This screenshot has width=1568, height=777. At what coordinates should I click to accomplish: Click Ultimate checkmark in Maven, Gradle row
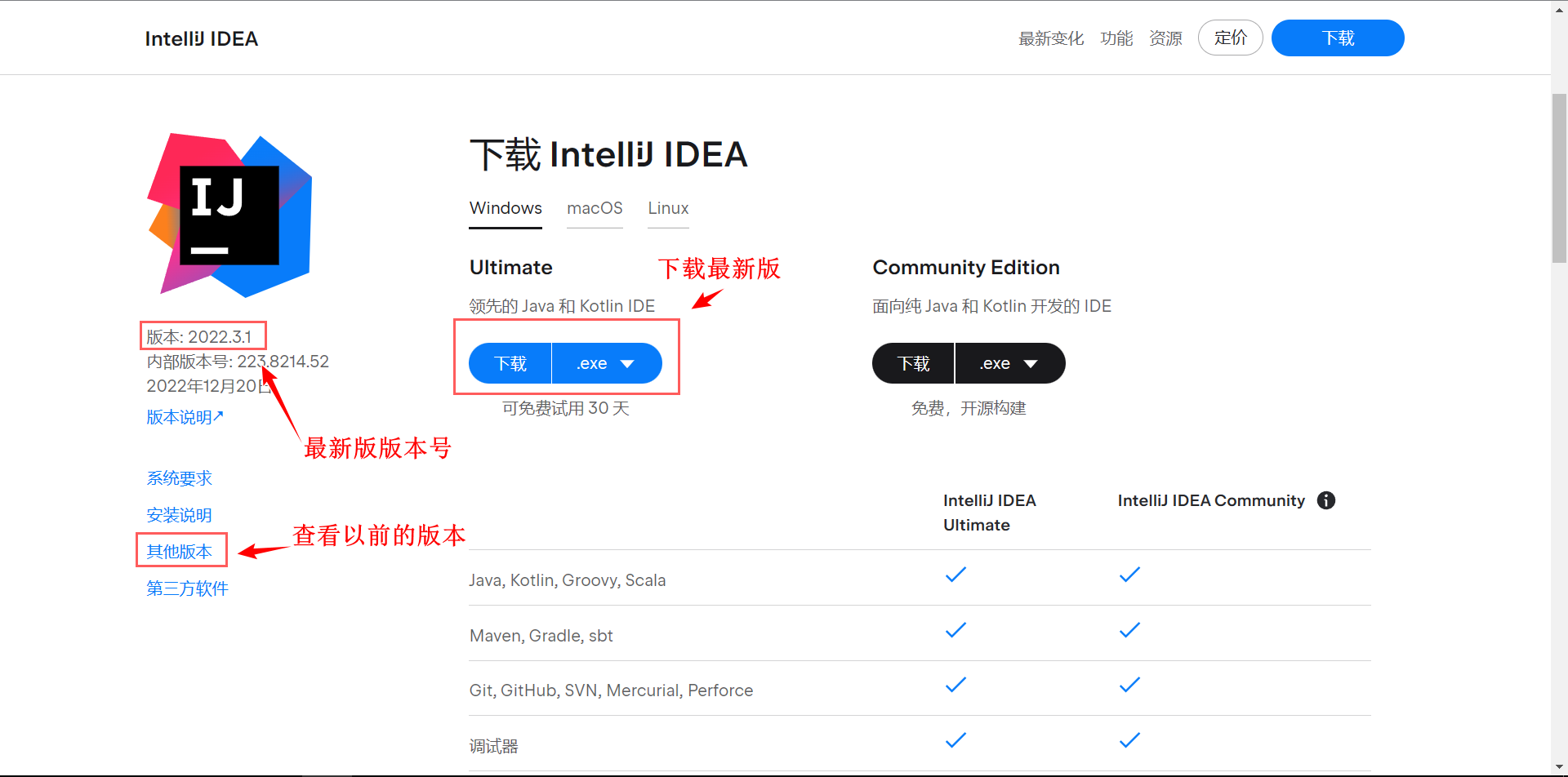click(x=955, y=630)
